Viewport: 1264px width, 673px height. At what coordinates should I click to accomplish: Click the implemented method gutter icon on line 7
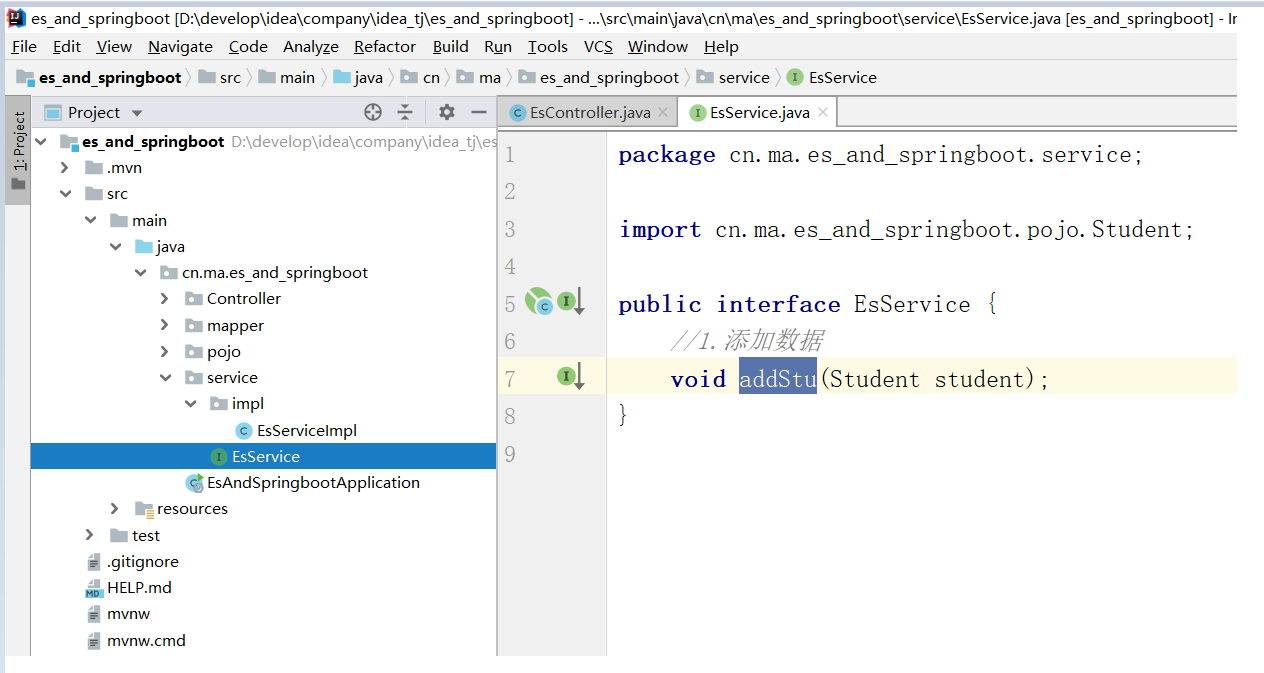[x=570, y=377]
